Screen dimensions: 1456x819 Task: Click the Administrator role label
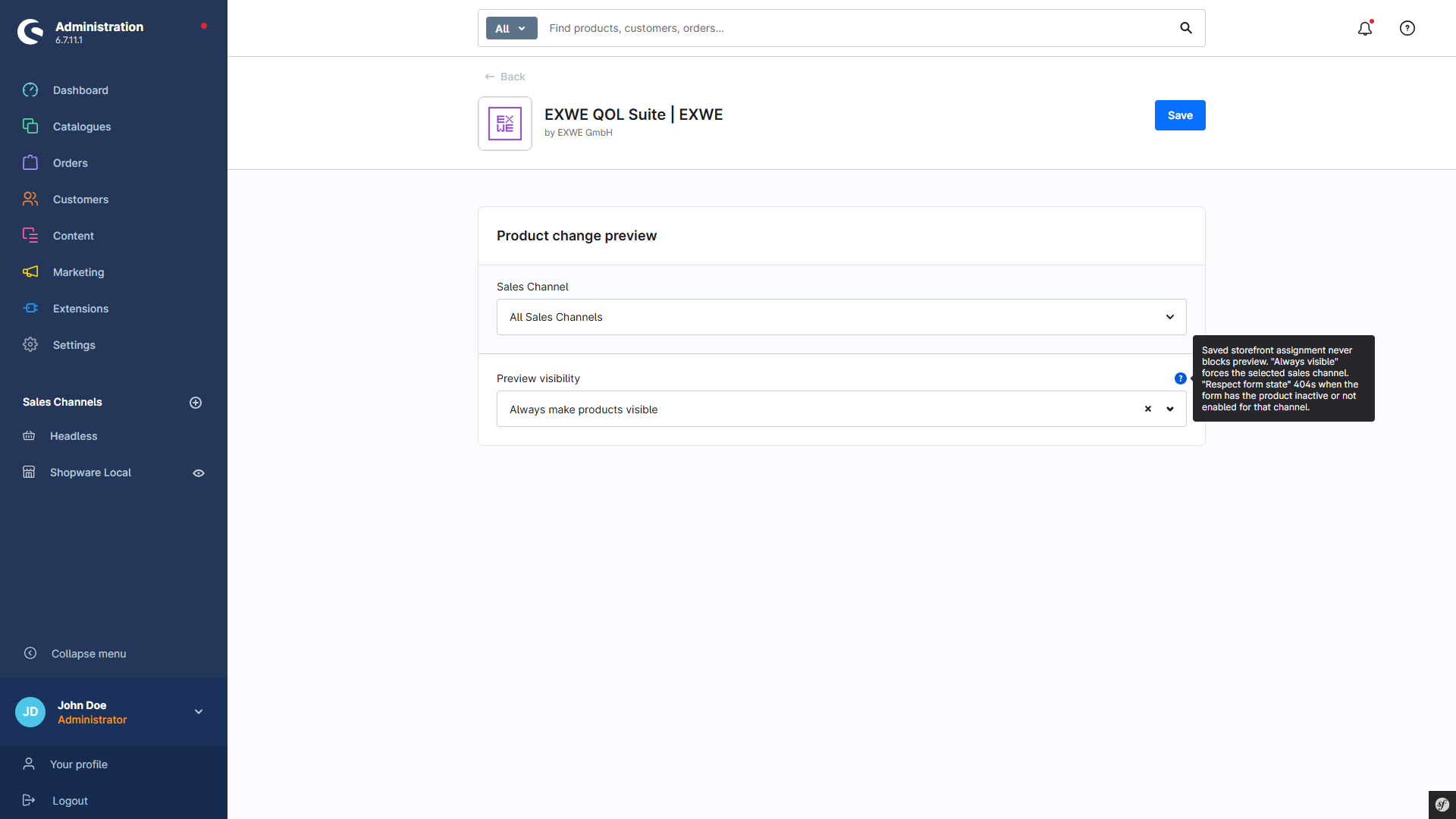click(x=93, y=720)
